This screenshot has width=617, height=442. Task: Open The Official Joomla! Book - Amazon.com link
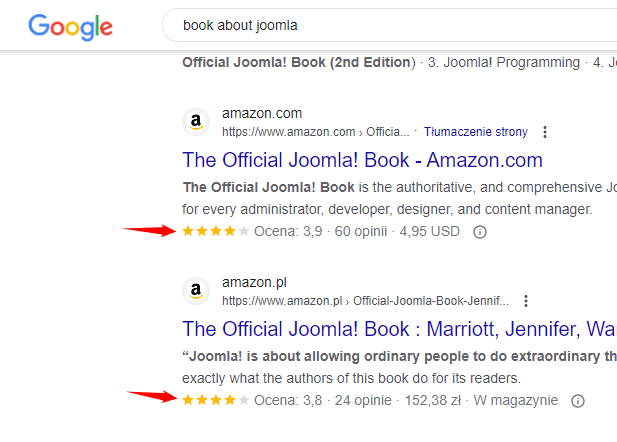(362, 160)
